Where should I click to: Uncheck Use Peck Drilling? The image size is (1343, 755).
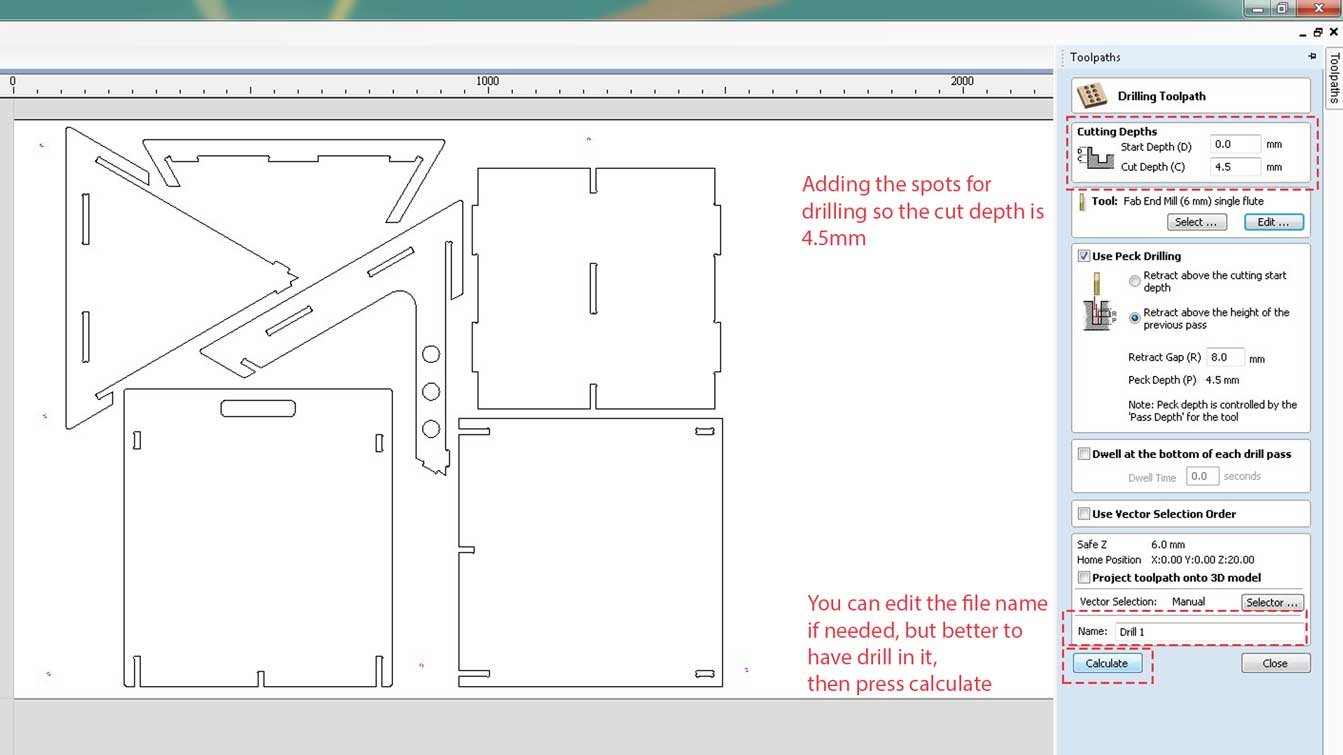tap(1084, 256)
